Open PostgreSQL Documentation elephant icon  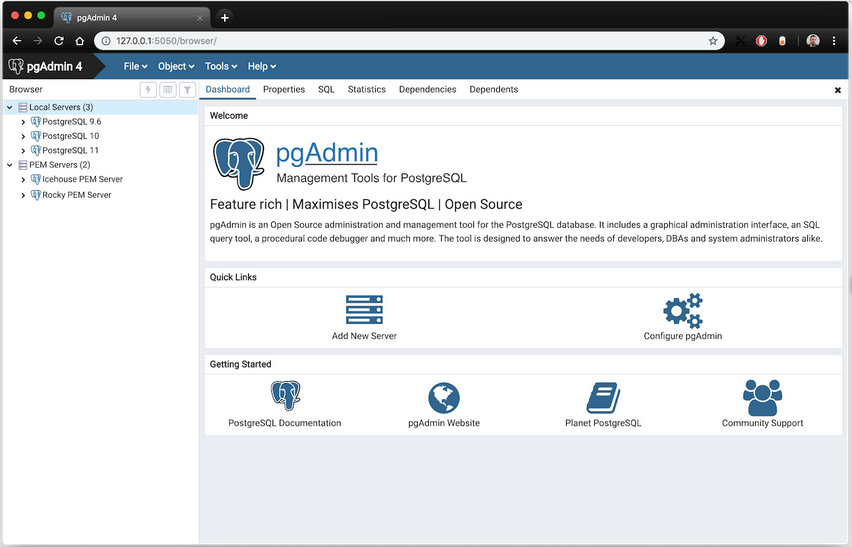click(x=285, y=395)
